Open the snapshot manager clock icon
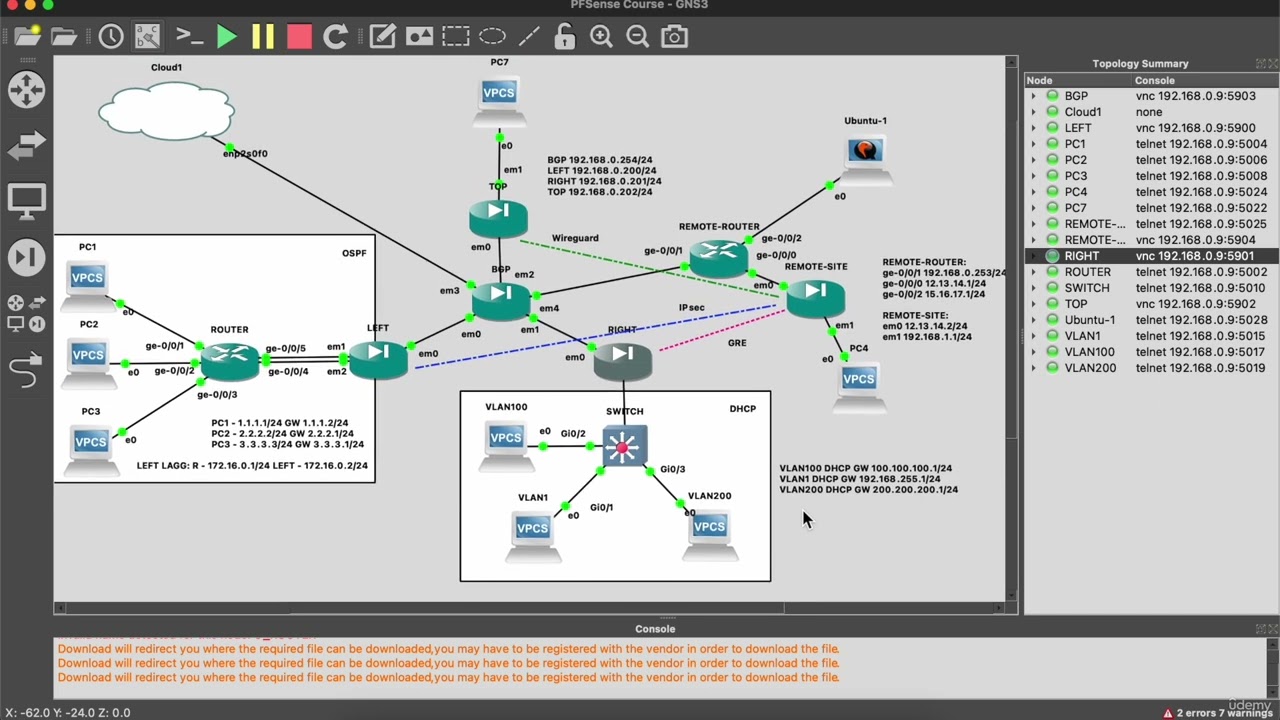 point(111,37)
